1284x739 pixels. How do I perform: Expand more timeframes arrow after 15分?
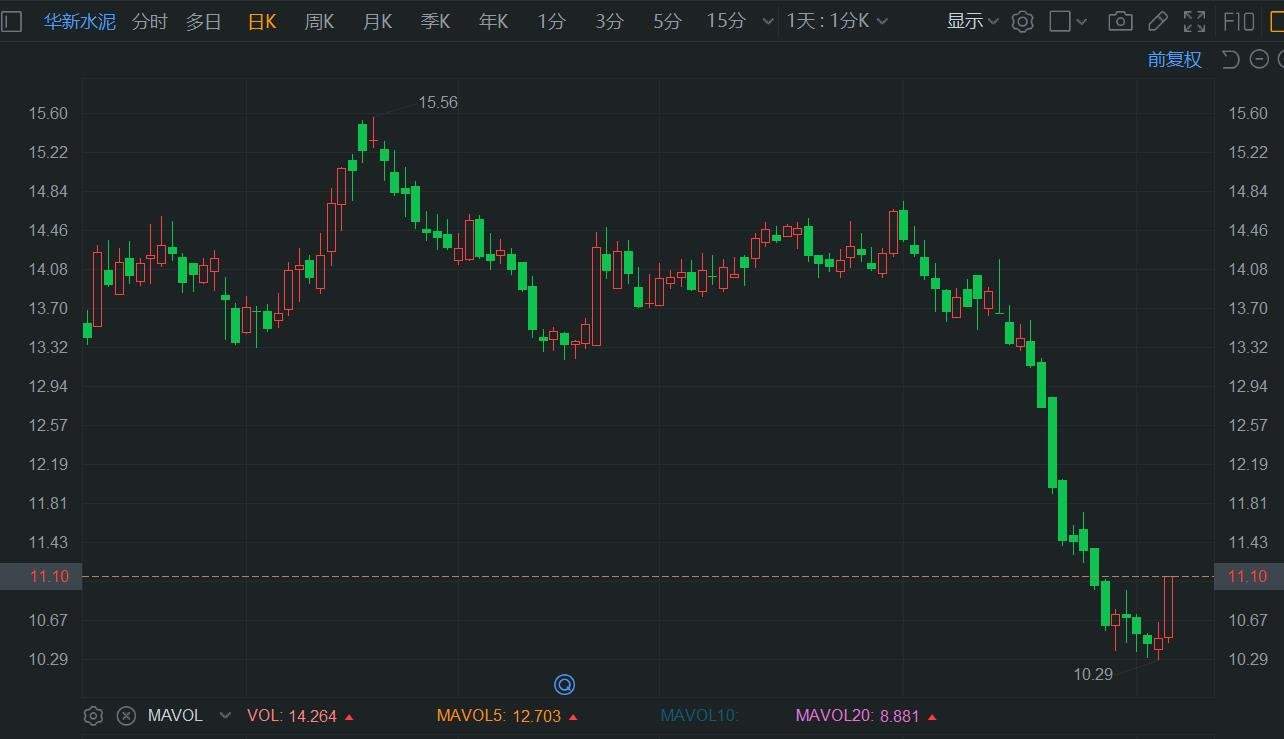coord(768,21)
